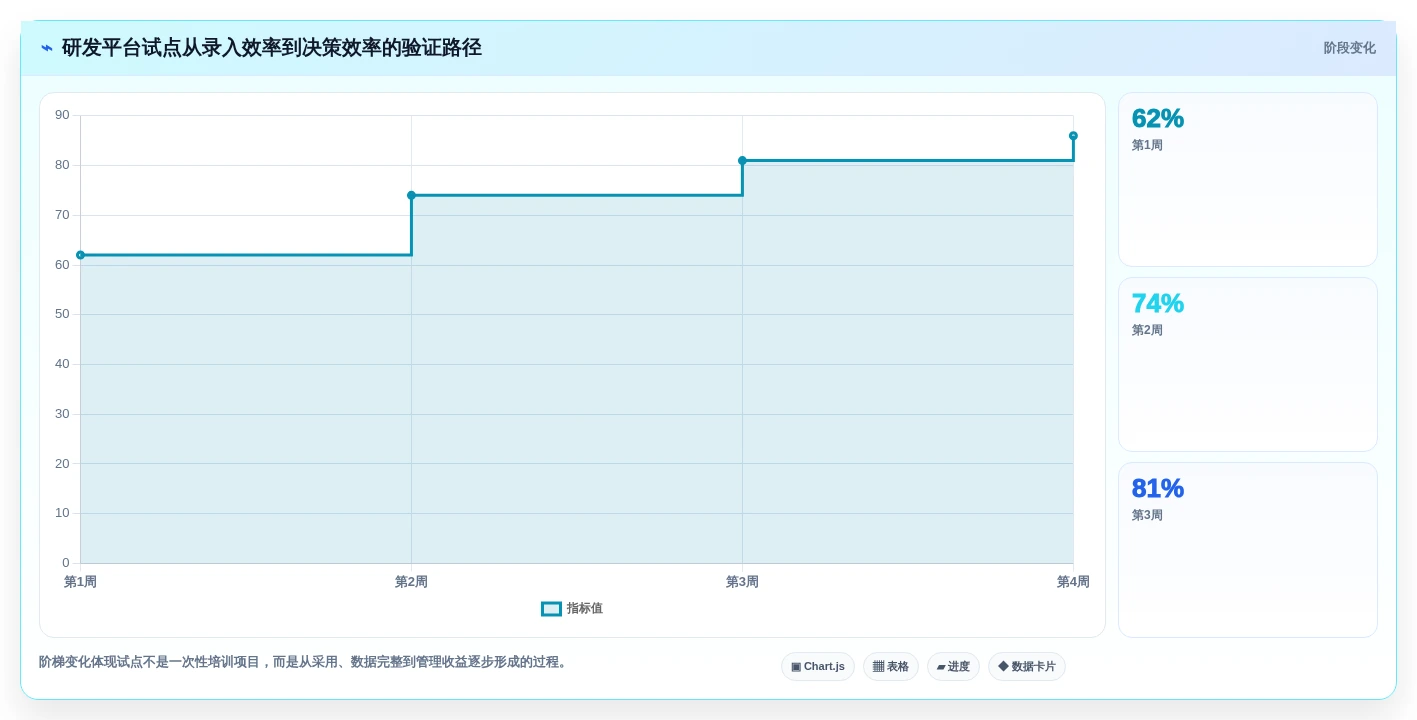Click the 50 y-axis value
1417x720 pixels.
pyautogui.click(x=62, y=314)
